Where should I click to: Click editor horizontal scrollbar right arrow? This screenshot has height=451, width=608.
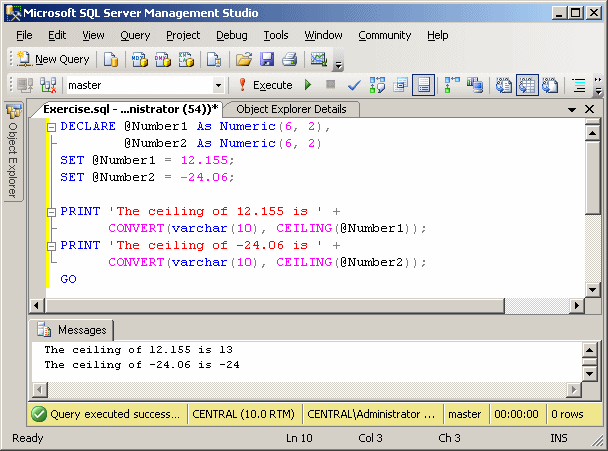577,306
